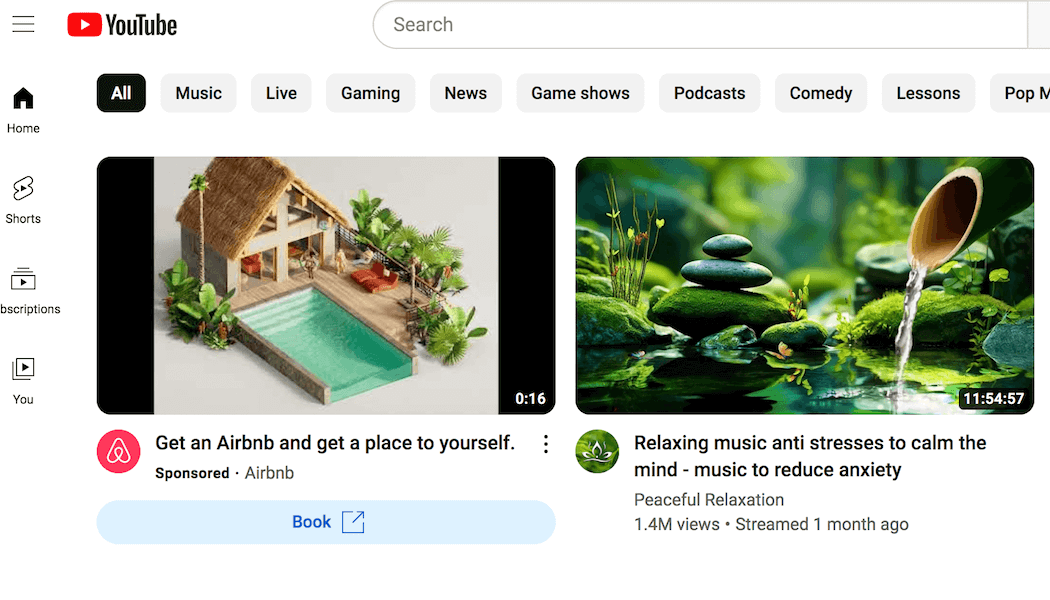Image resolution: width=1050 pixels, height=600 pixels.
Task: Open the You section in sidebar
Action: (23, 381)
